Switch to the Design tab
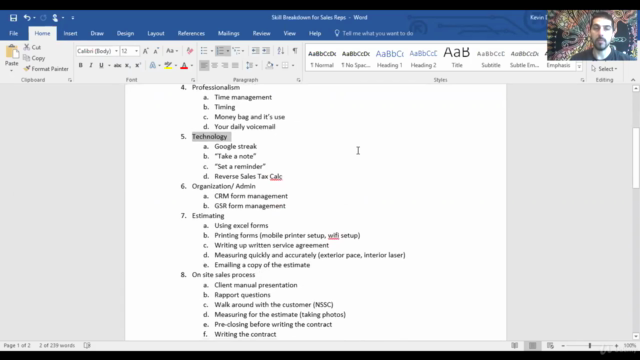 [125, 33]
